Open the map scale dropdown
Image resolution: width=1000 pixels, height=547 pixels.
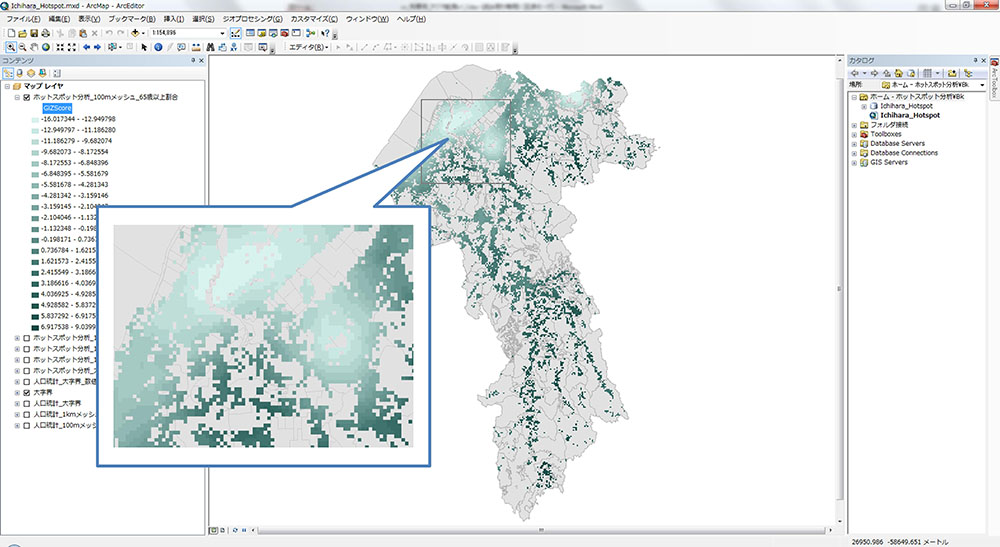[x=224, y=33]
